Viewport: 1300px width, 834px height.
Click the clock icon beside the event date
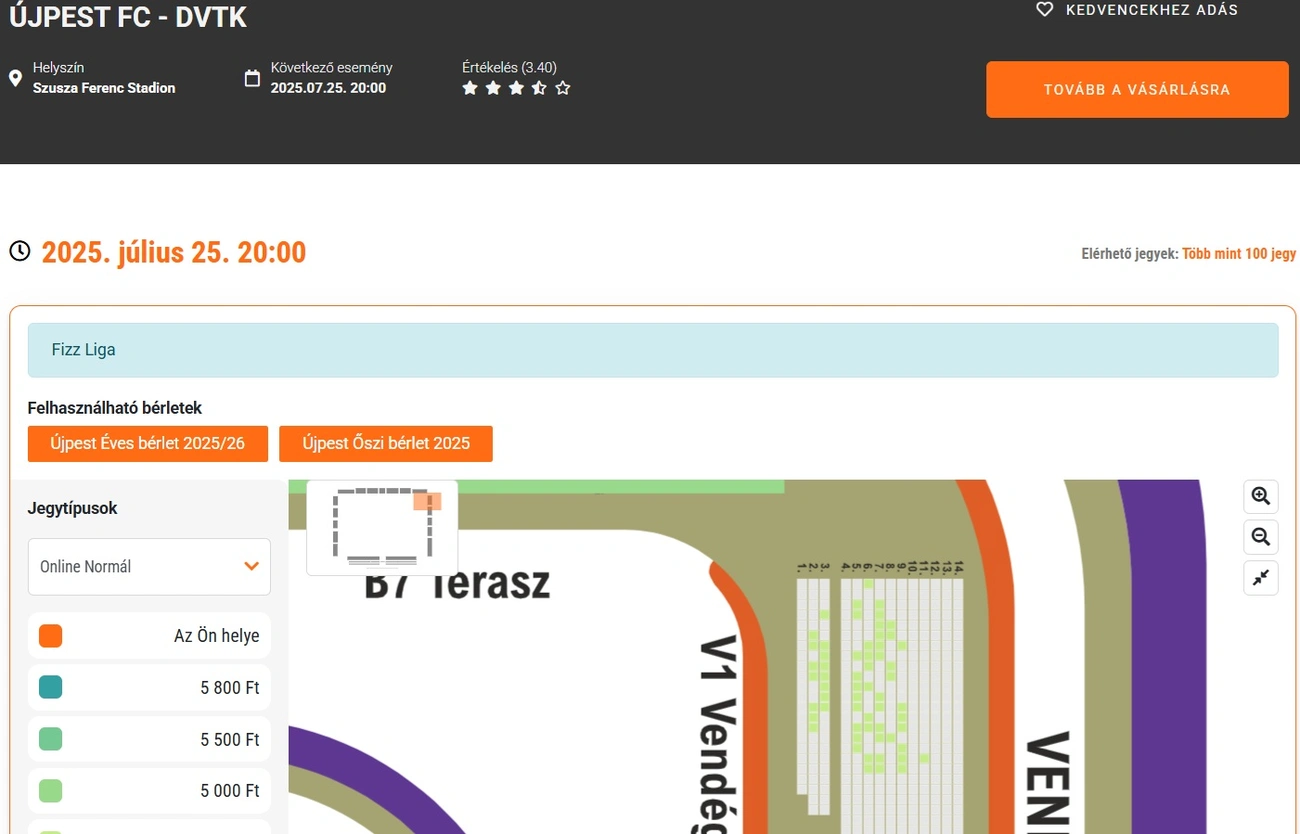[20, 251]
